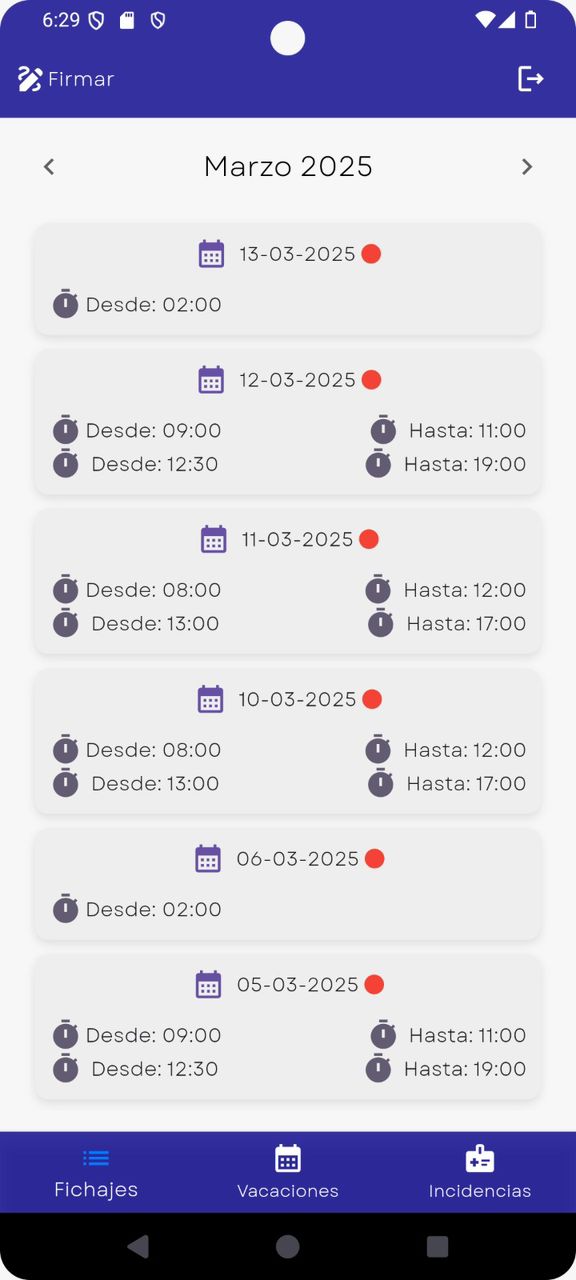Click stopwatch icon for Desde 02:00 on 13-03-2025

pyautogui.click(x=66, y=304)
